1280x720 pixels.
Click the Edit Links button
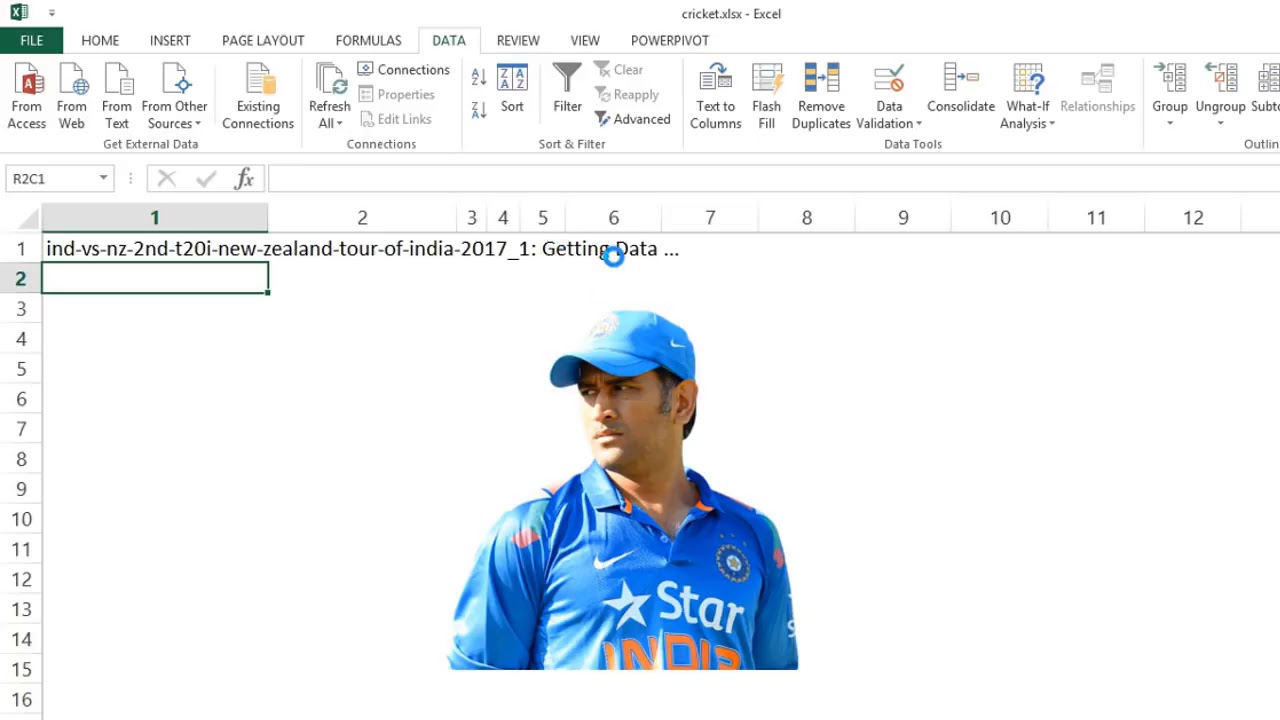pos(395,118)
